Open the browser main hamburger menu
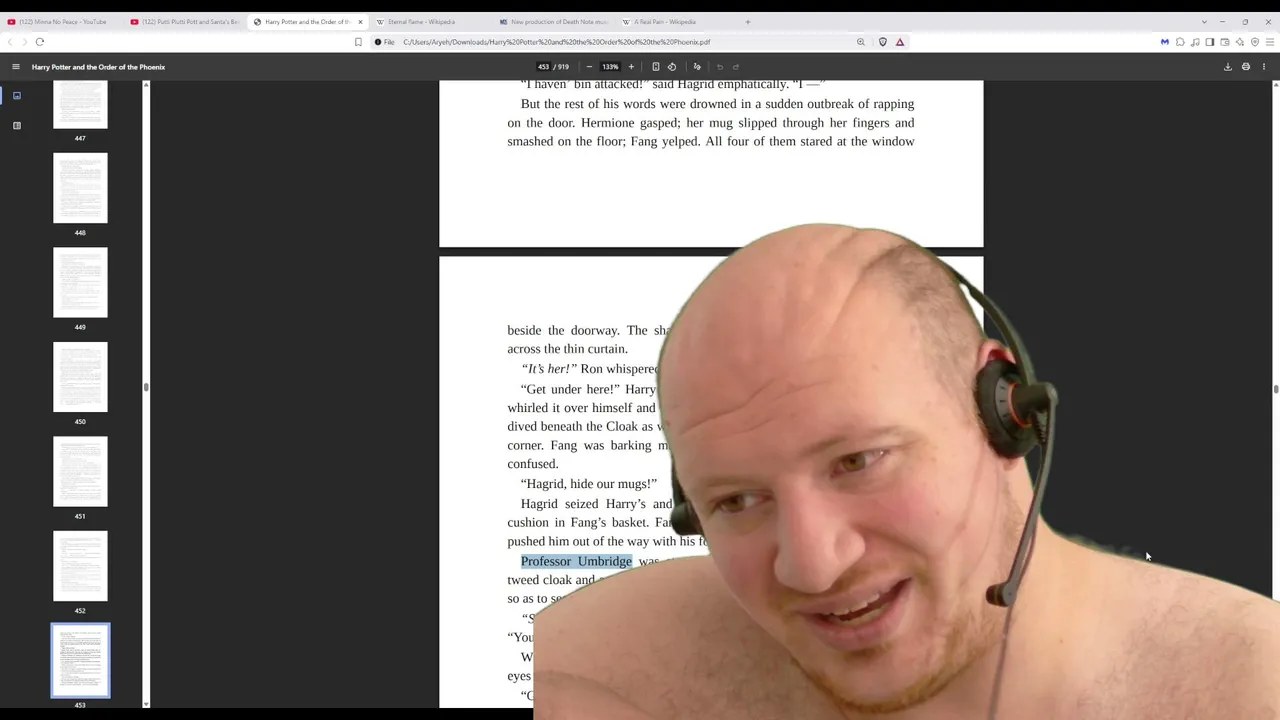Screen dimensions: 1280x720 1270,42
